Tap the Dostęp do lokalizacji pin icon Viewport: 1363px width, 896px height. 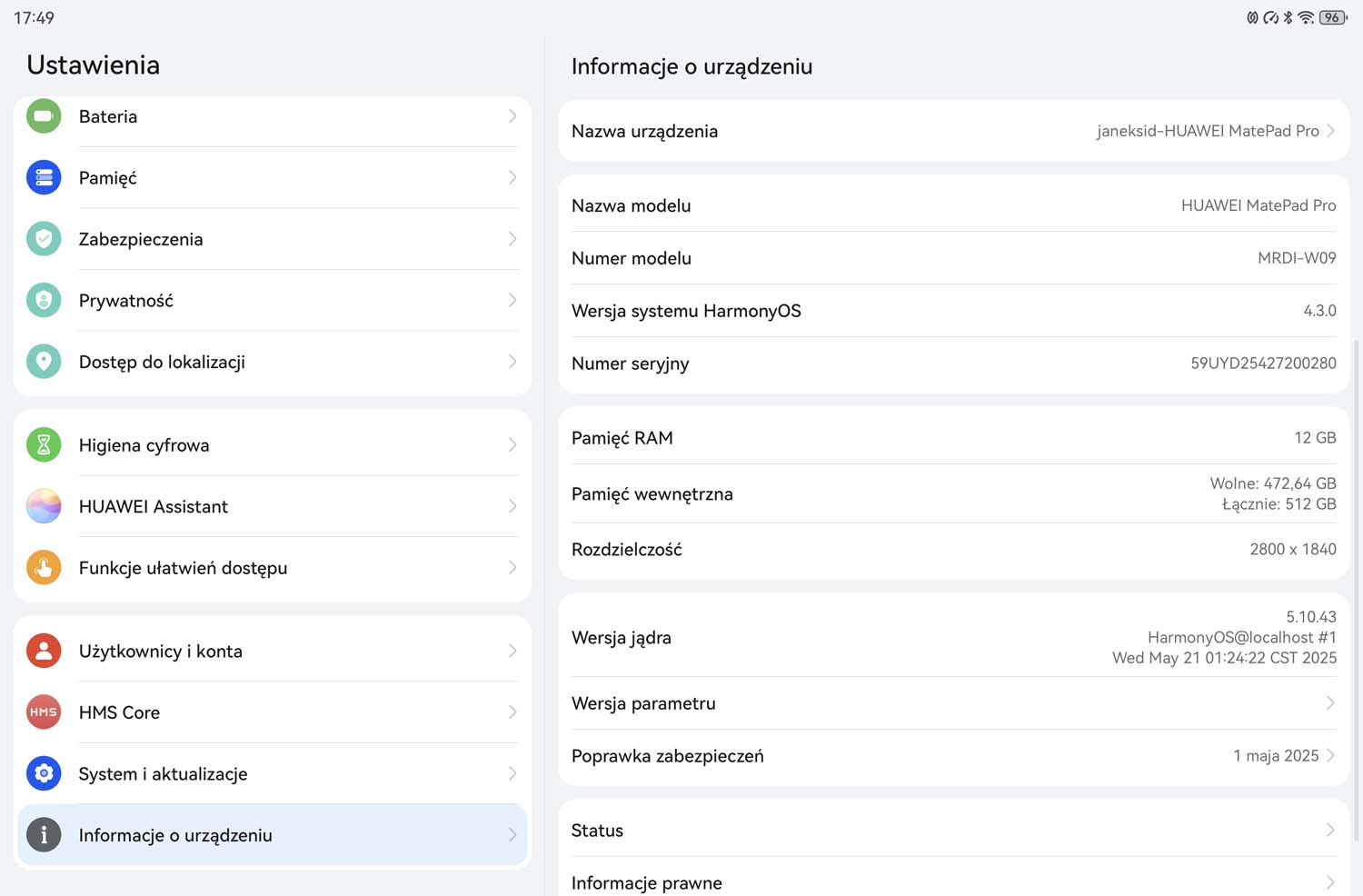tap(44, 362)
